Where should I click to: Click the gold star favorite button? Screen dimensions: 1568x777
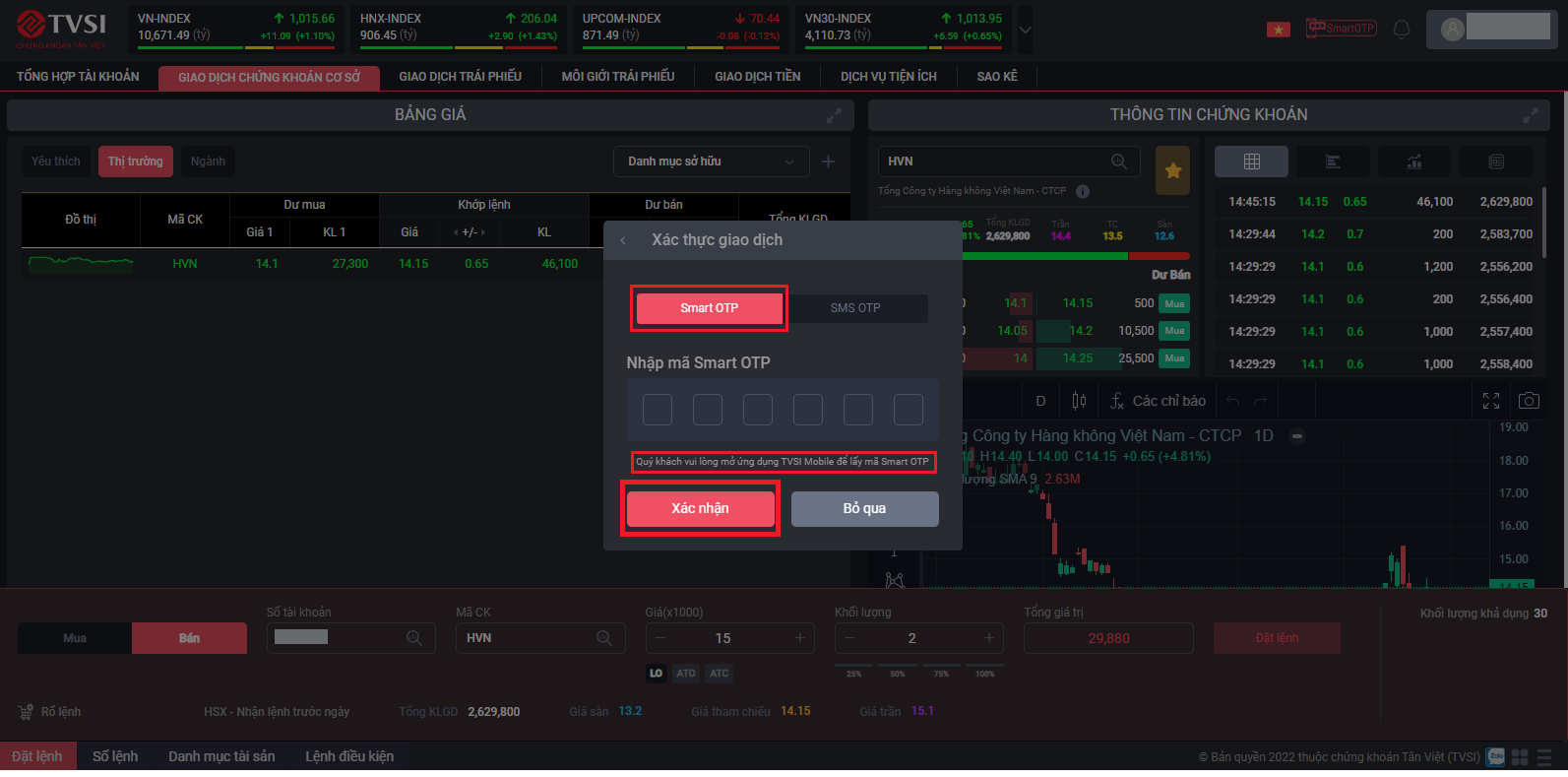1172,170
